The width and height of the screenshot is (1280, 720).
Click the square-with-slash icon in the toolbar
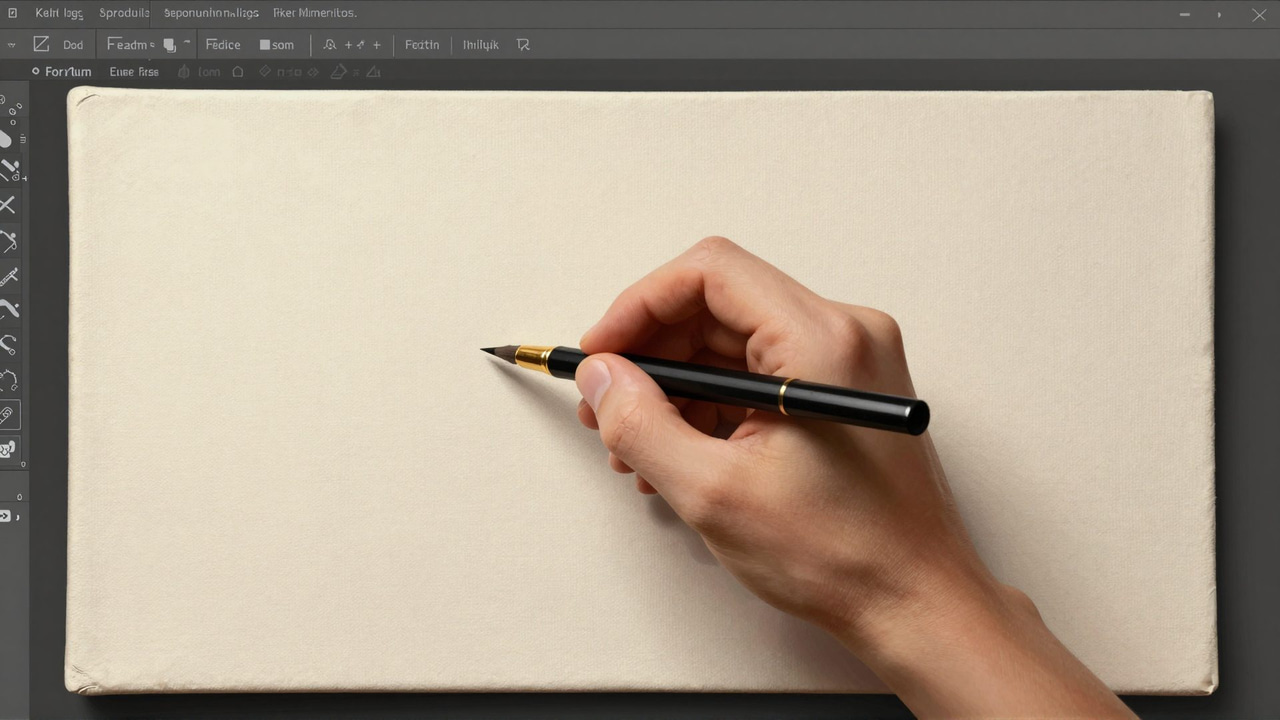tap(41, 44)
